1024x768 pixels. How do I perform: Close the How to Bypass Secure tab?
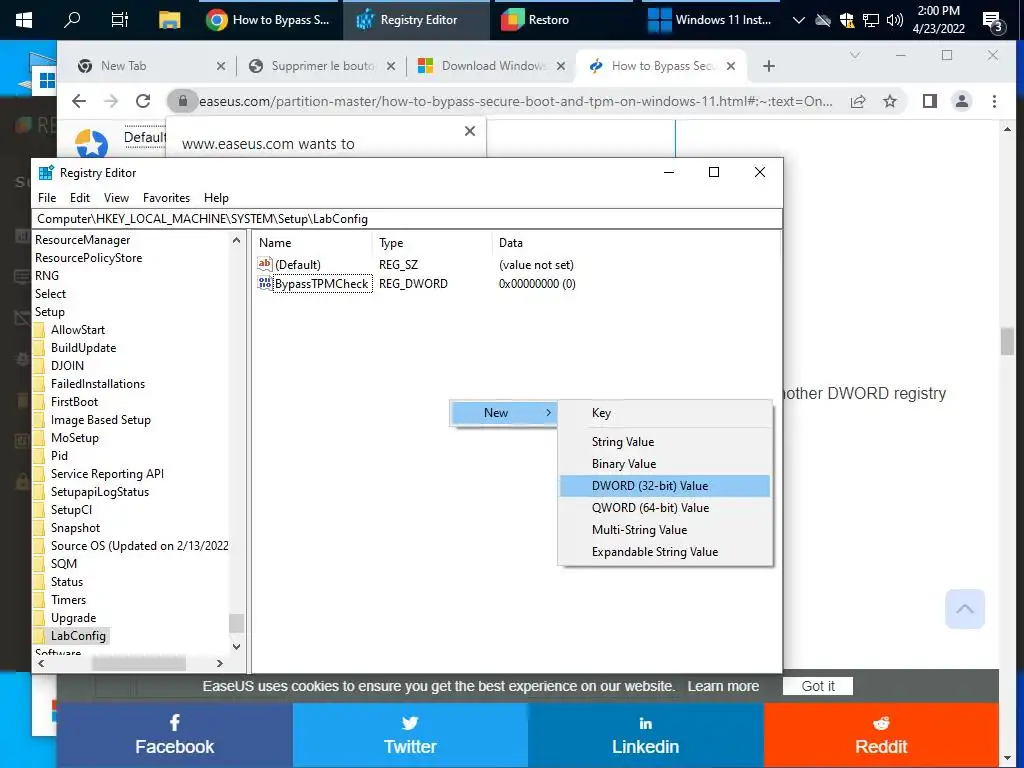(731, 66)
